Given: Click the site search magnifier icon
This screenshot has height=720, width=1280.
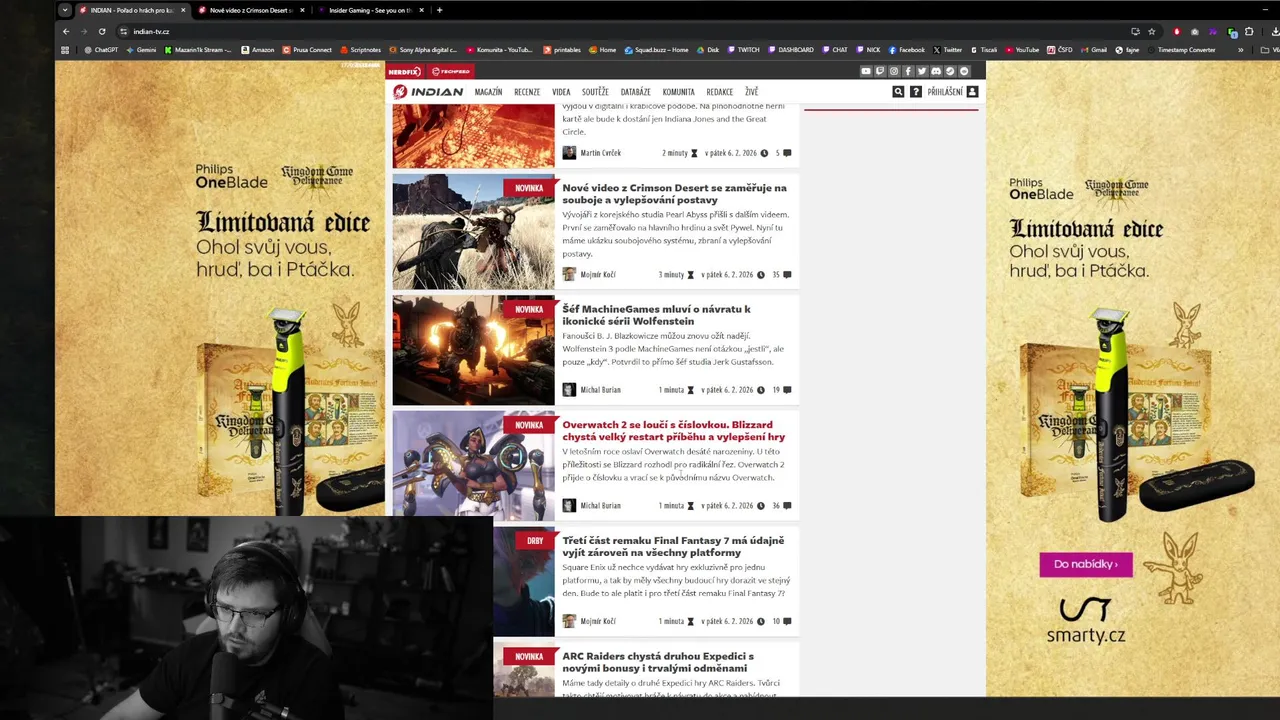Looking at the screenshot, I should pyautogui.click(x=898, y=92).
